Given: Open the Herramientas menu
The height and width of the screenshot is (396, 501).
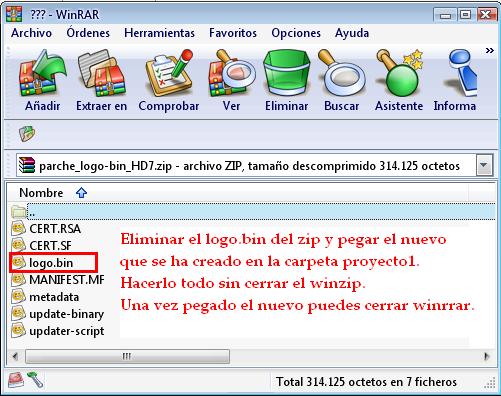Looking at the screenshot, I should point(159,33).
